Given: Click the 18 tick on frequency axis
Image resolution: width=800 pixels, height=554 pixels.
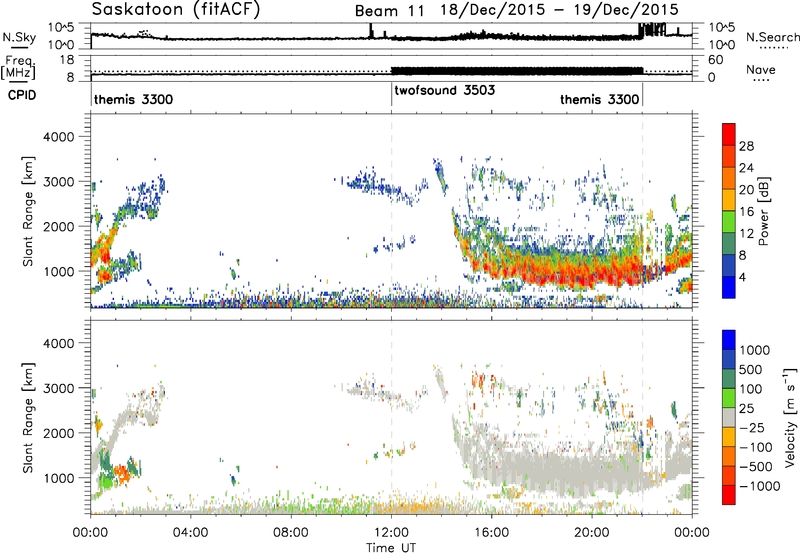Looking at the screenshot, I should click(x=67, y=60).
